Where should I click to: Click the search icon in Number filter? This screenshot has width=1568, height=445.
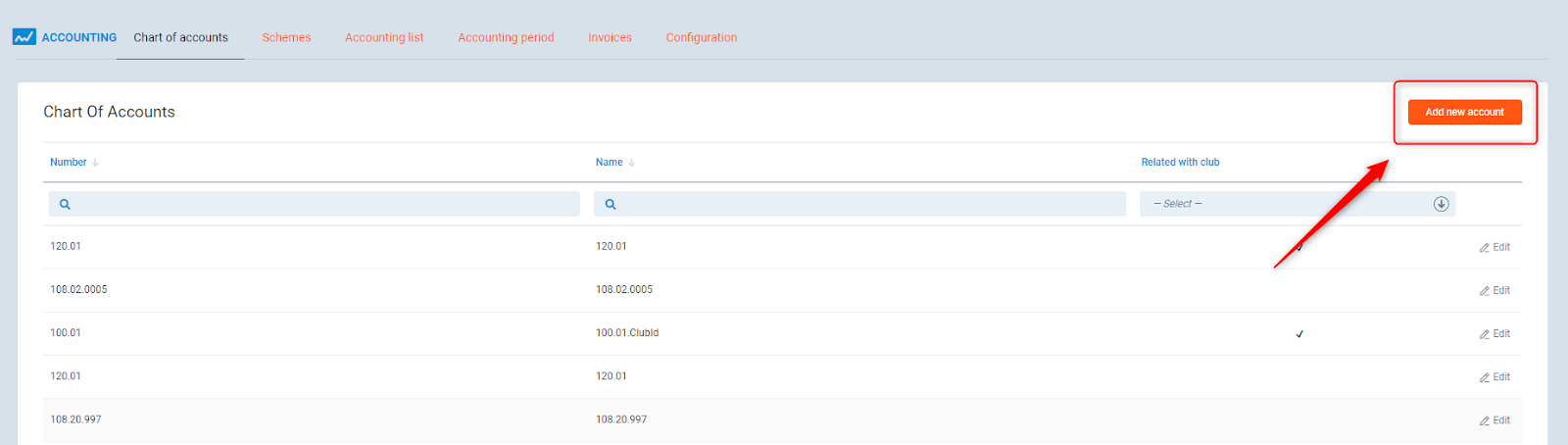click(x=65, y=204)
